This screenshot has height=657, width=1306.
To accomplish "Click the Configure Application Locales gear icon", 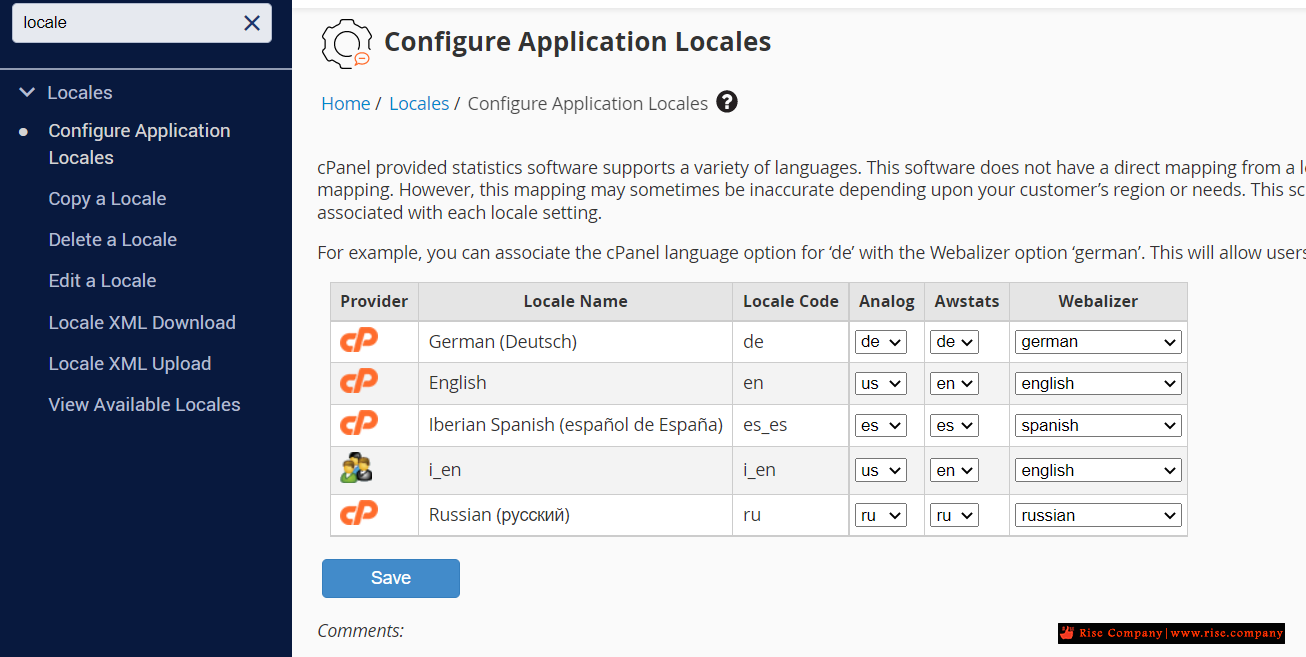I will click(x=346, y=43).
